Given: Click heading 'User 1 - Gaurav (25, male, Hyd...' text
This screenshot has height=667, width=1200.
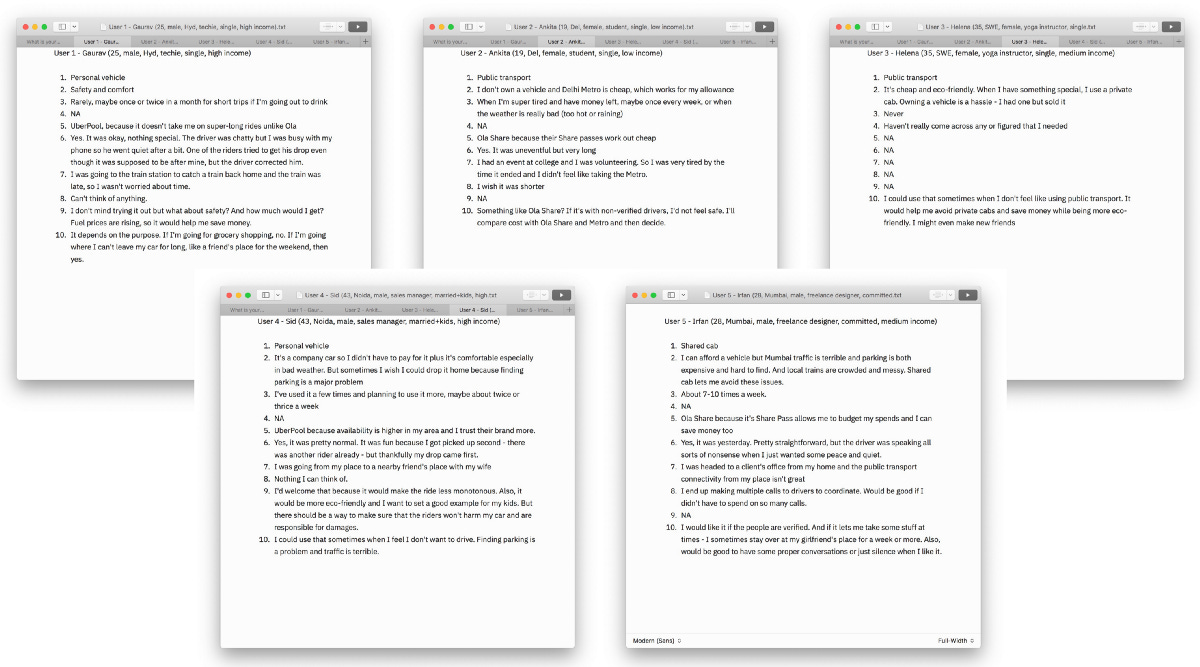Looking at the screenshot, I should 152,53.
